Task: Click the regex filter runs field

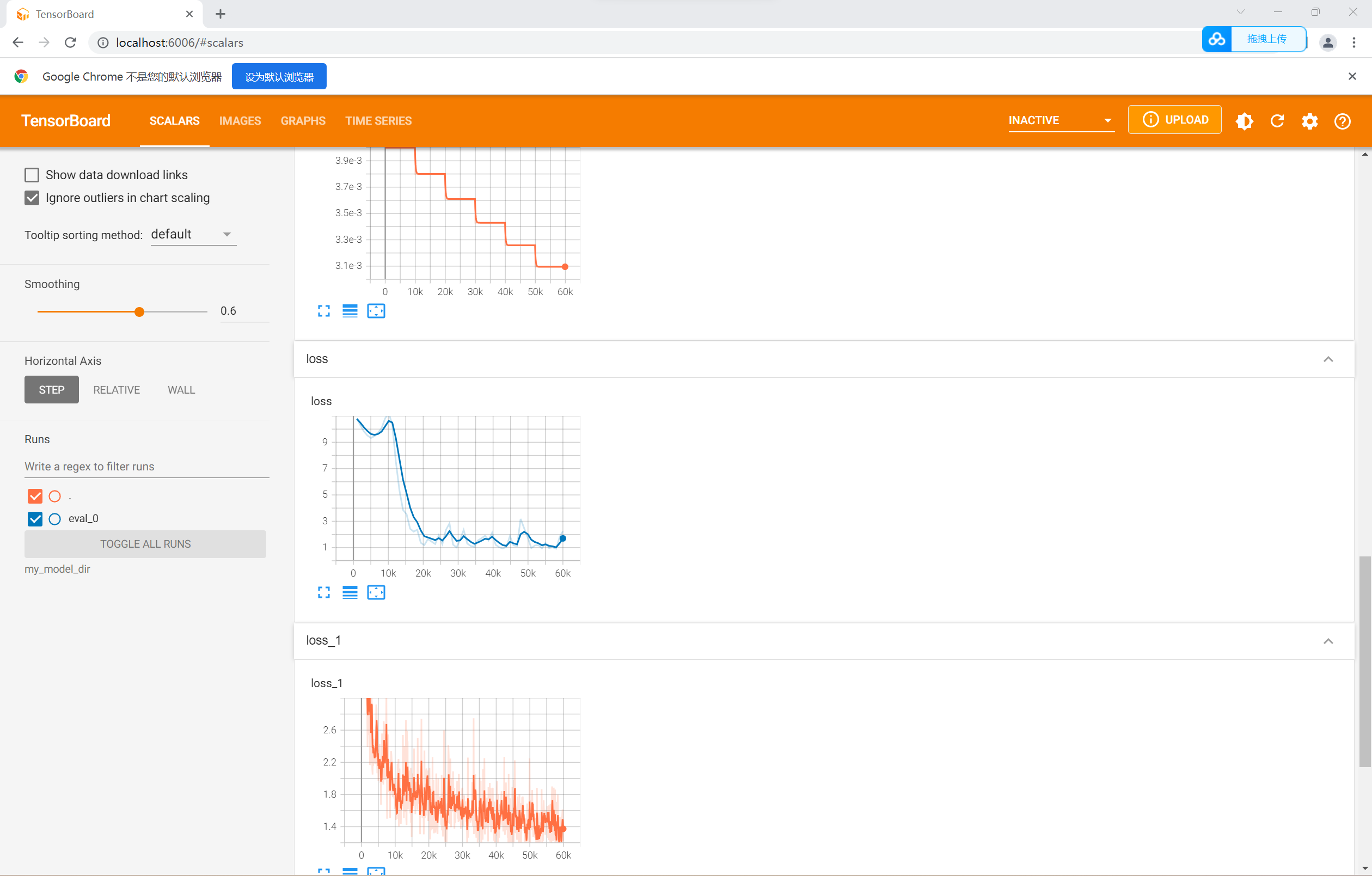Action: (x=146, y=466)
